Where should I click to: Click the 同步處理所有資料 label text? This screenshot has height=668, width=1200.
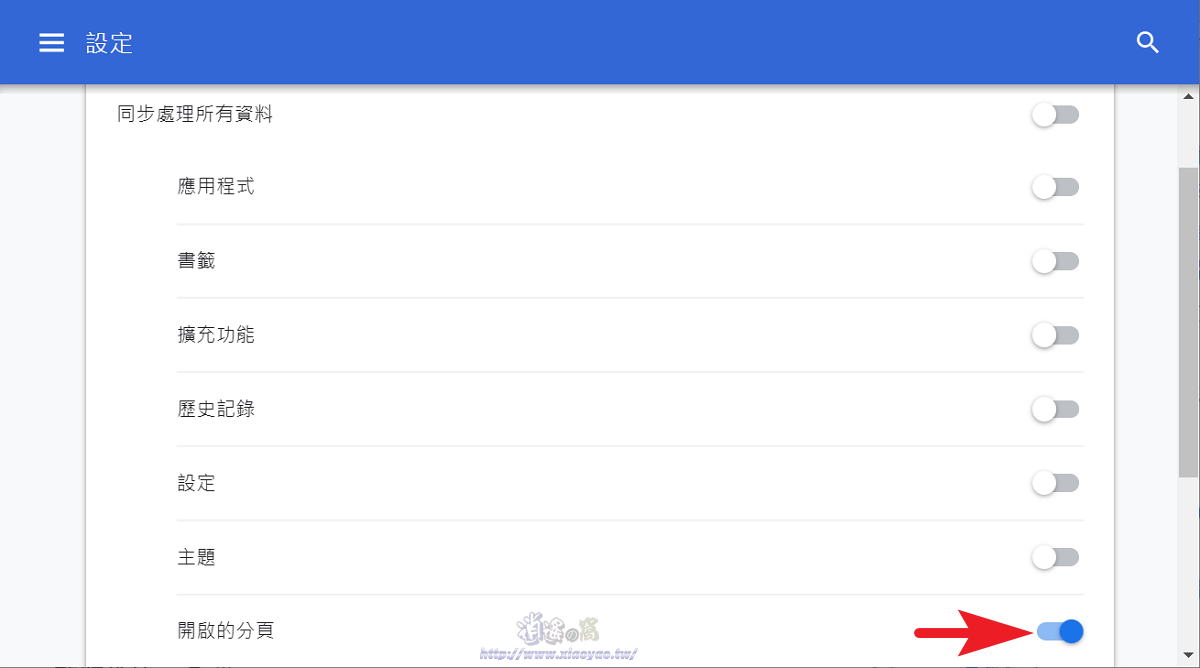point(195,114)
